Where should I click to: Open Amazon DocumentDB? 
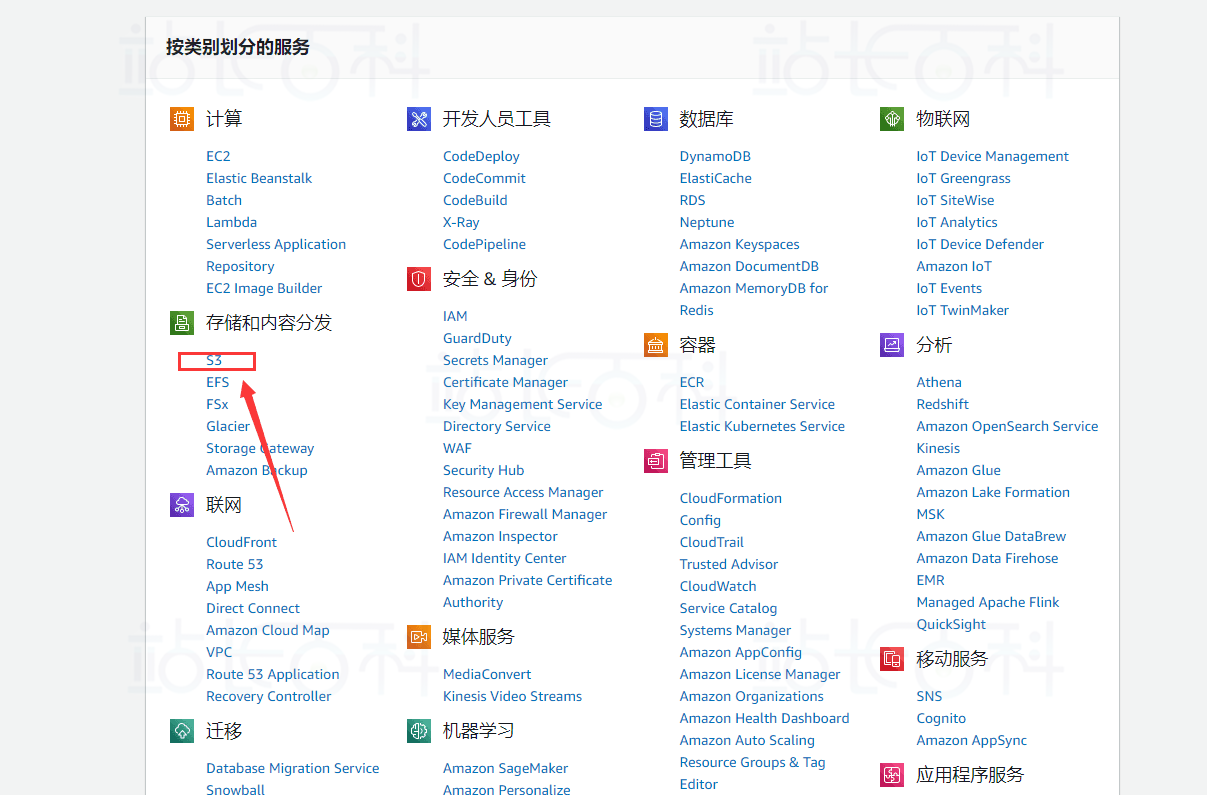[x=749, y=266]
